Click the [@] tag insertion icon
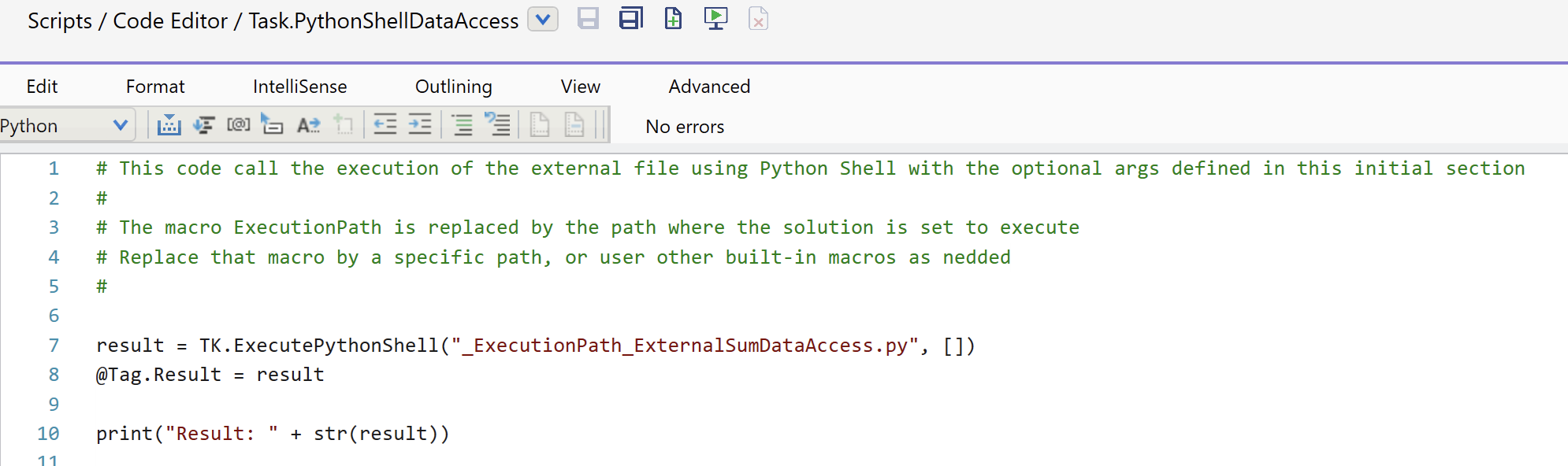Screen dimensions: 1568x466 pos(238,125)
